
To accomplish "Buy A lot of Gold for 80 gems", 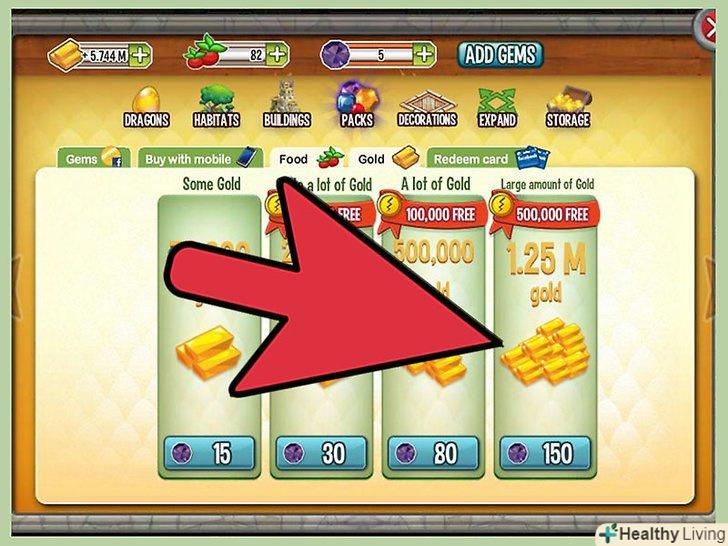I will 433,453.
